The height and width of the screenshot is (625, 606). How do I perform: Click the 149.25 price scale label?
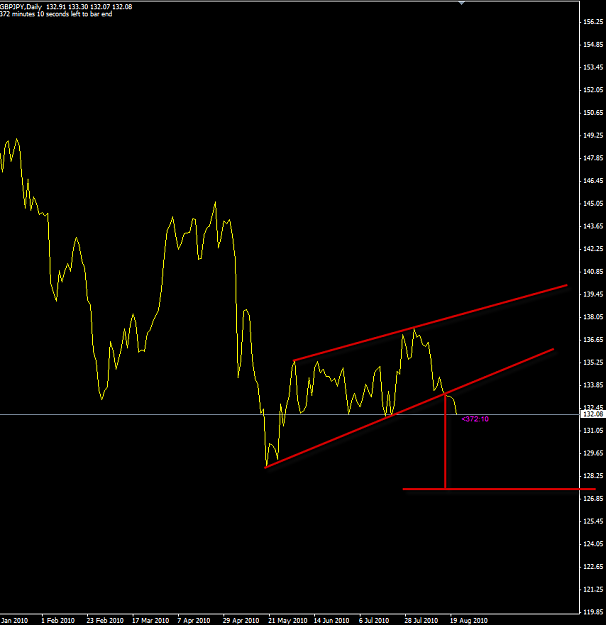click(593, 135)
